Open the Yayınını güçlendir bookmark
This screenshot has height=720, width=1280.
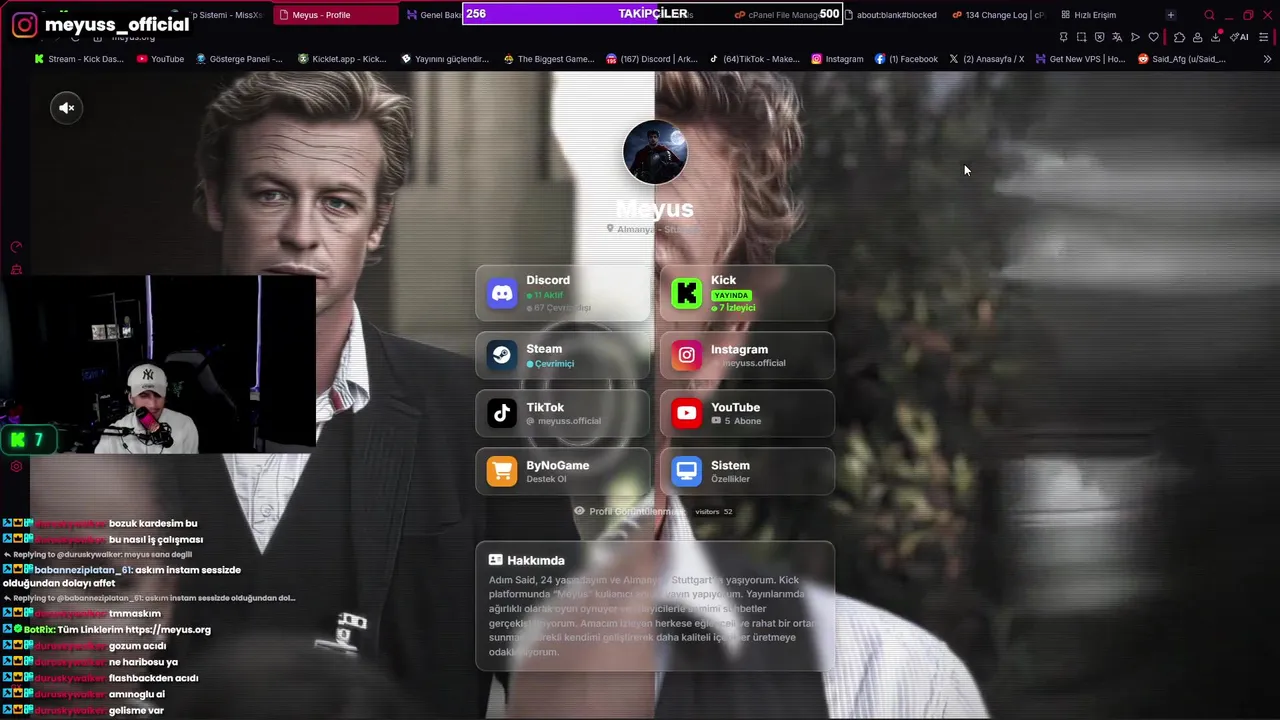tap(444, 59)
